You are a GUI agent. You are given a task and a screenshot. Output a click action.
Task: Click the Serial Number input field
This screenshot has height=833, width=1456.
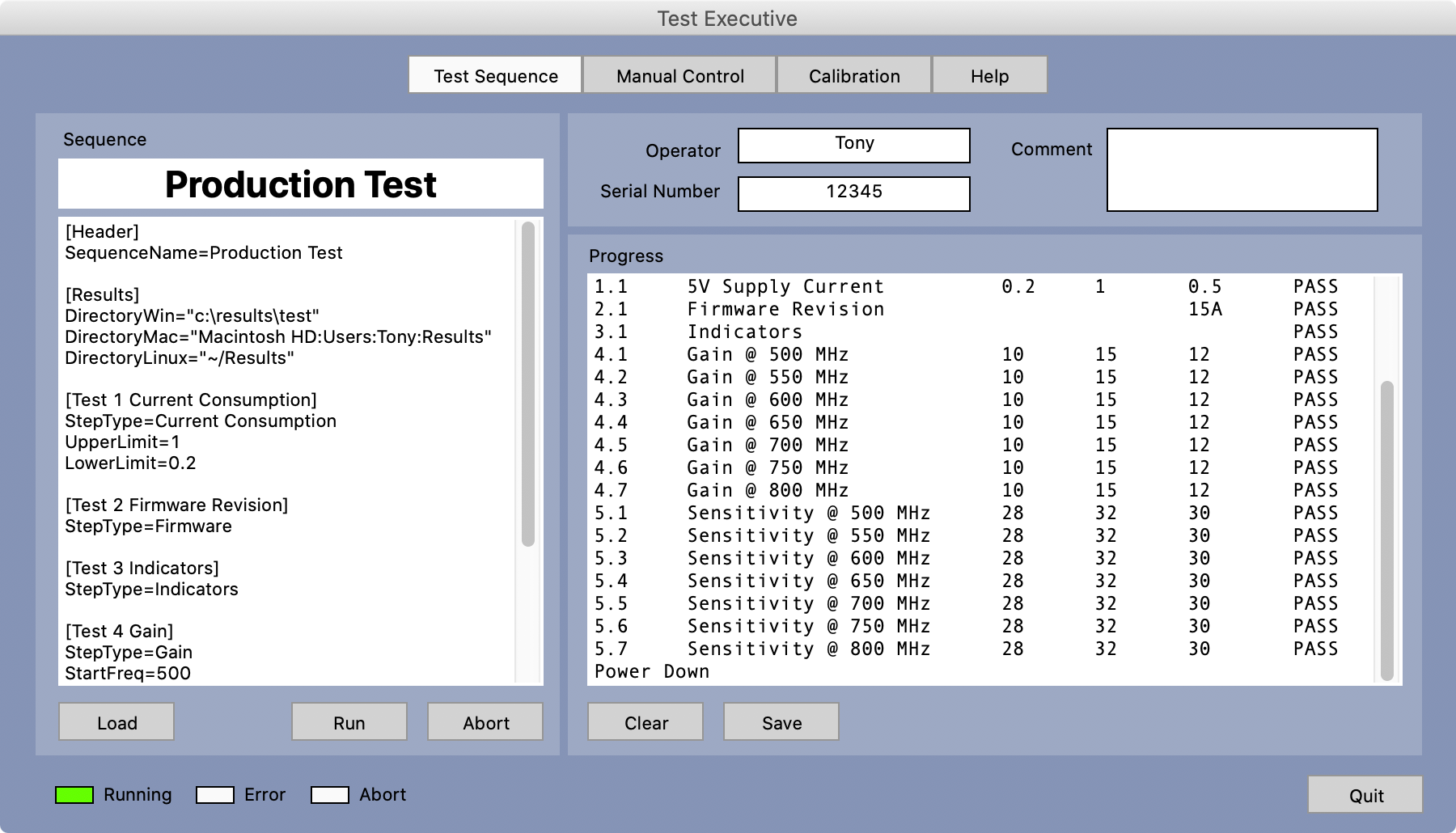[x=853, y=194]
